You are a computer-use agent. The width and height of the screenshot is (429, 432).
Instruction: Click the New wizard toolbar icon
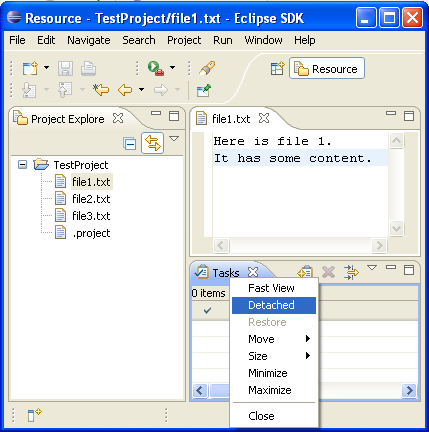point(30,68)
